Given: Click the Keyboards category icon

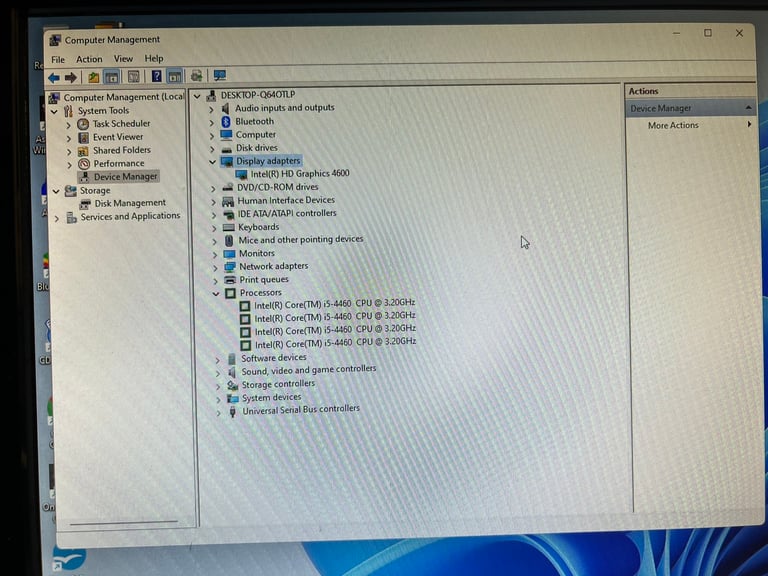Looking at the screenshot, I should pyautogui.click(x=229, y=227).
